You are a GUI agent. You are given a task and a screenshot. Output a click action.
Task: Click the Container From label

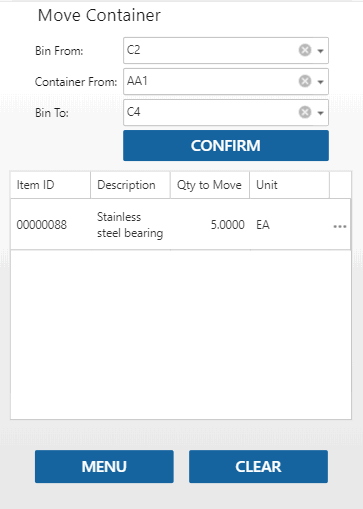(76, 82)
